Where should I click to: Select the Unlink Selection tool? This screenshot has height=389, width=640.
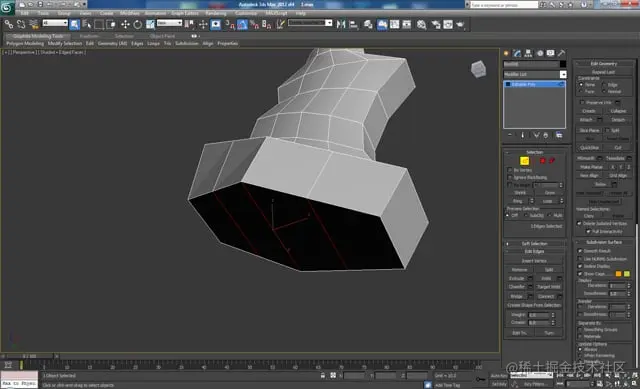pyautogui.click(x=21, y=24)
